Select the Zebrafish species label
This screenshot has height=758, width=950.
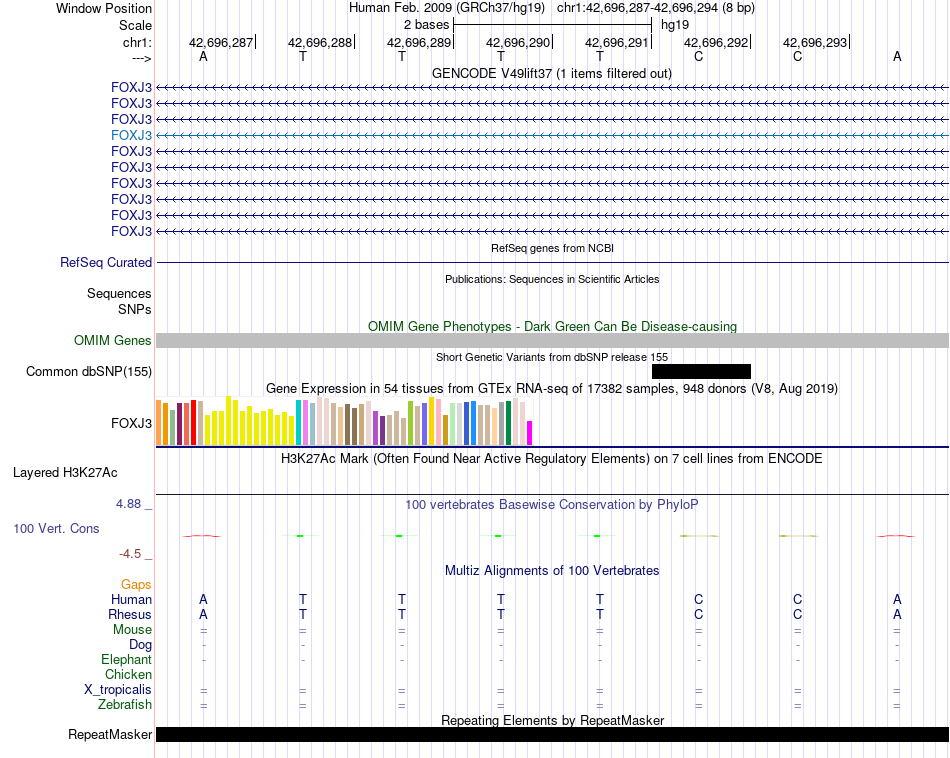pos(125,705)
